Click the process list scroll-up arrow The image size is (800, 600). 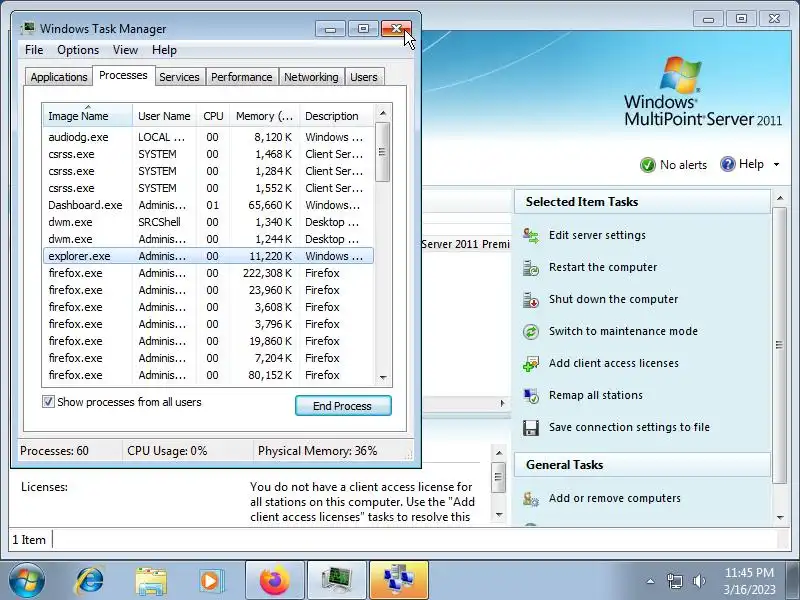[383, 113]
